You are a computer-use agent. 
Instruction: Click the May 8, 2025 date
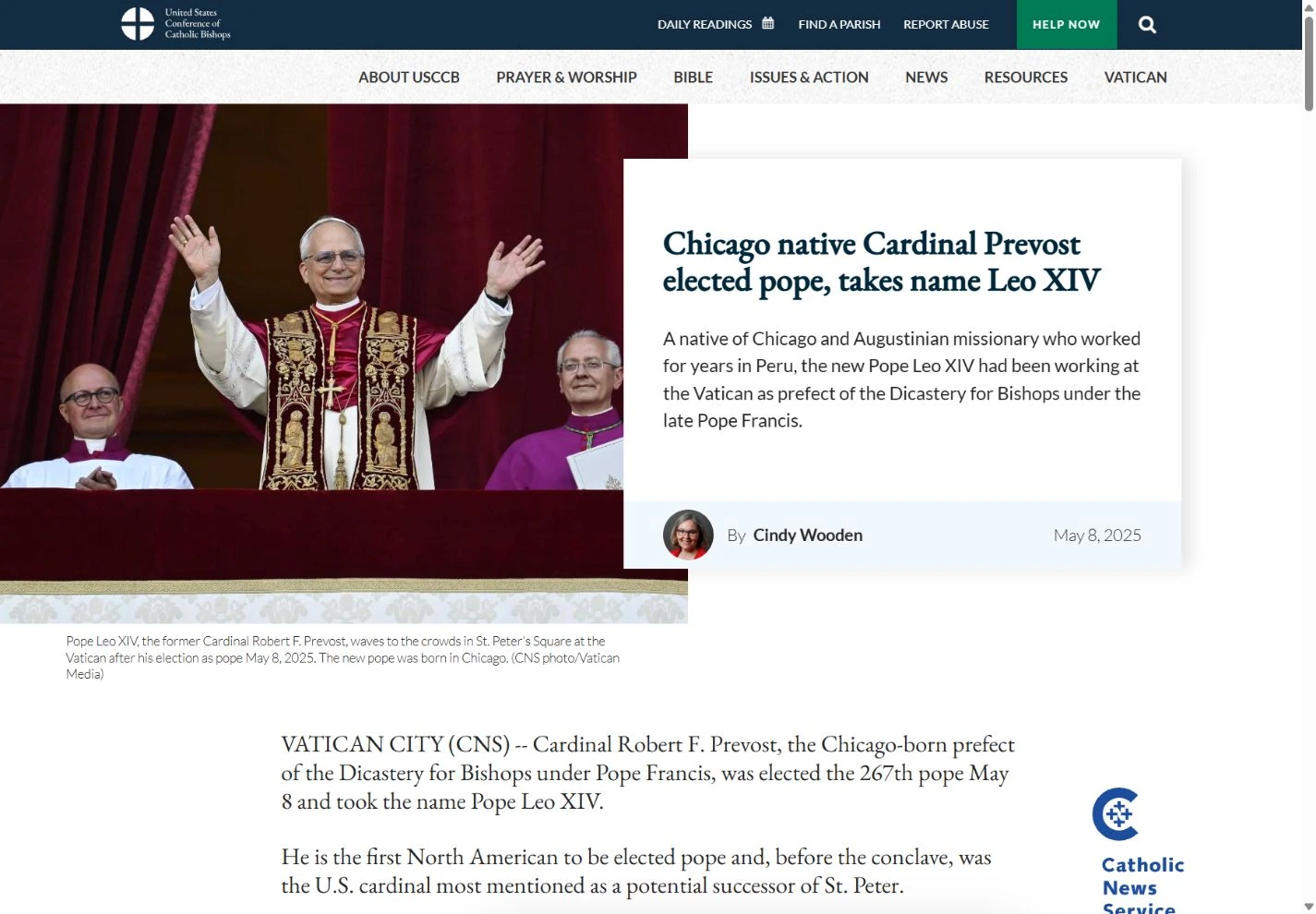[x=1097, y=535]
